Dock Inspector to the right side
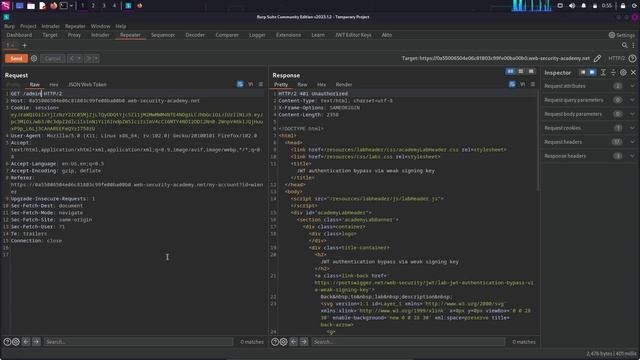This screenshot has height=360, width=640. pyautogui.click(x=592, y=72)
